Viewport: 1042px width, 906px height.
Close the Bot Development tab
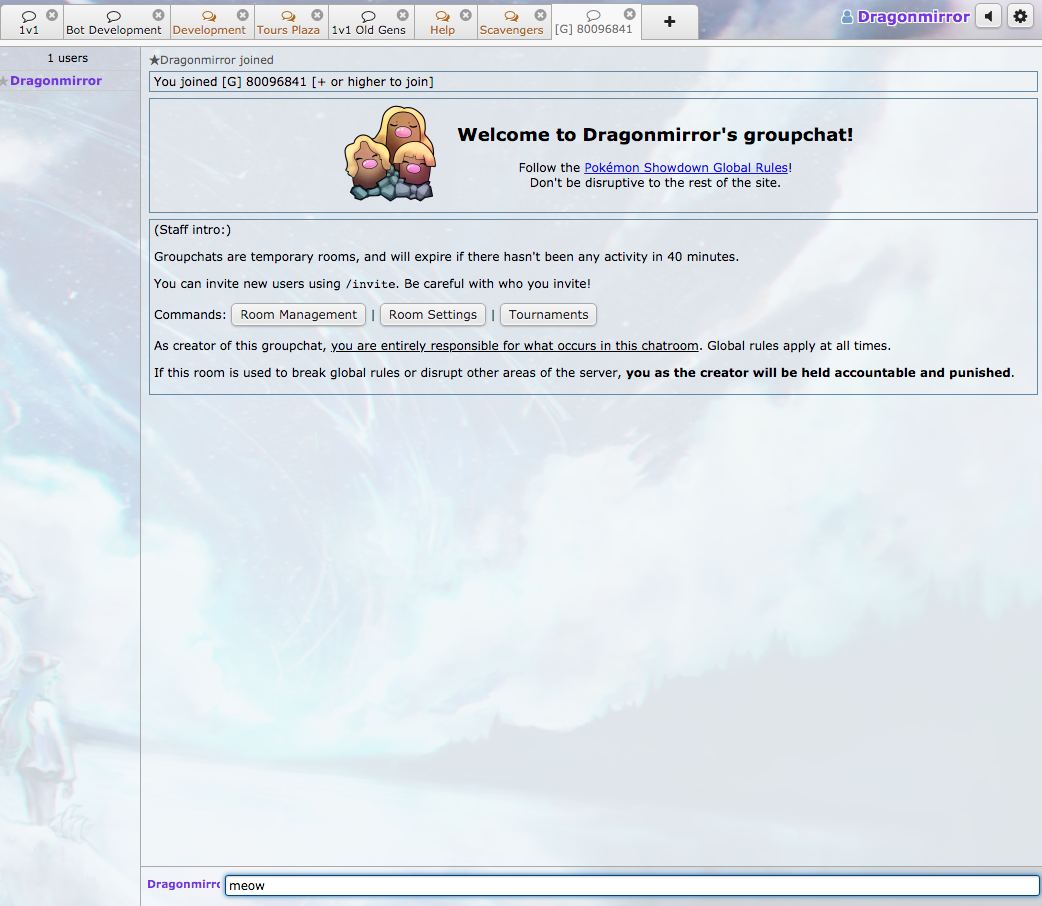tap(158, 15)
